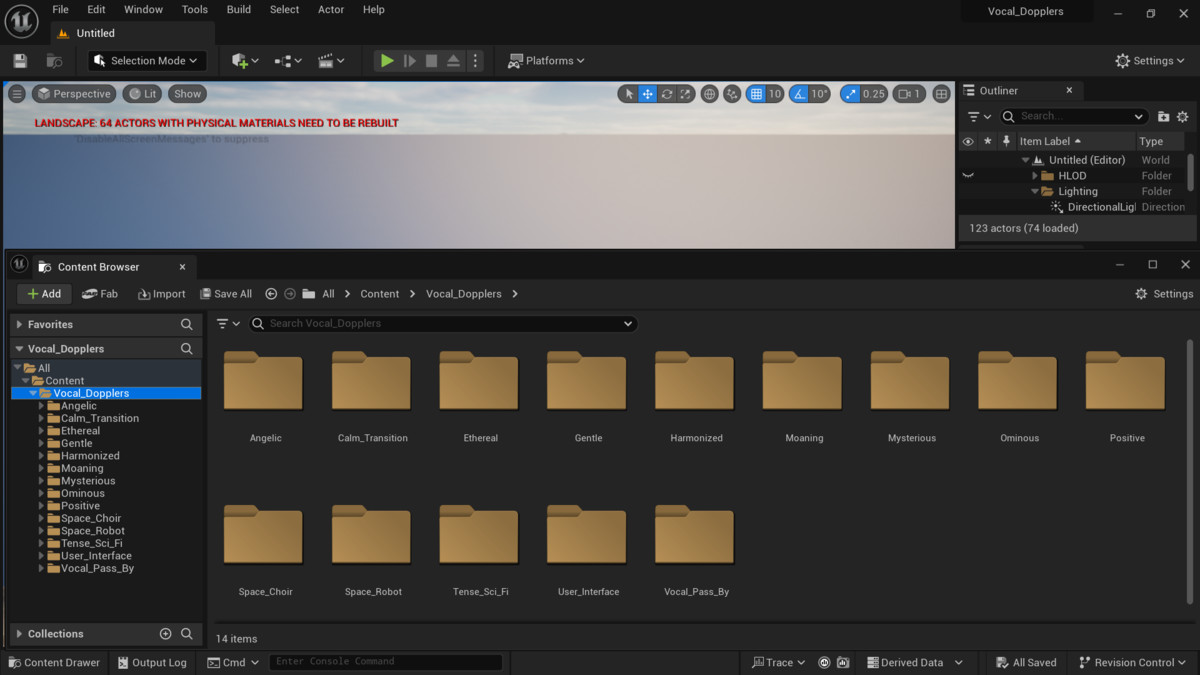1200x675 pixels.
Task: Click Import in the Content Browser
Action: tap(161, 294)
